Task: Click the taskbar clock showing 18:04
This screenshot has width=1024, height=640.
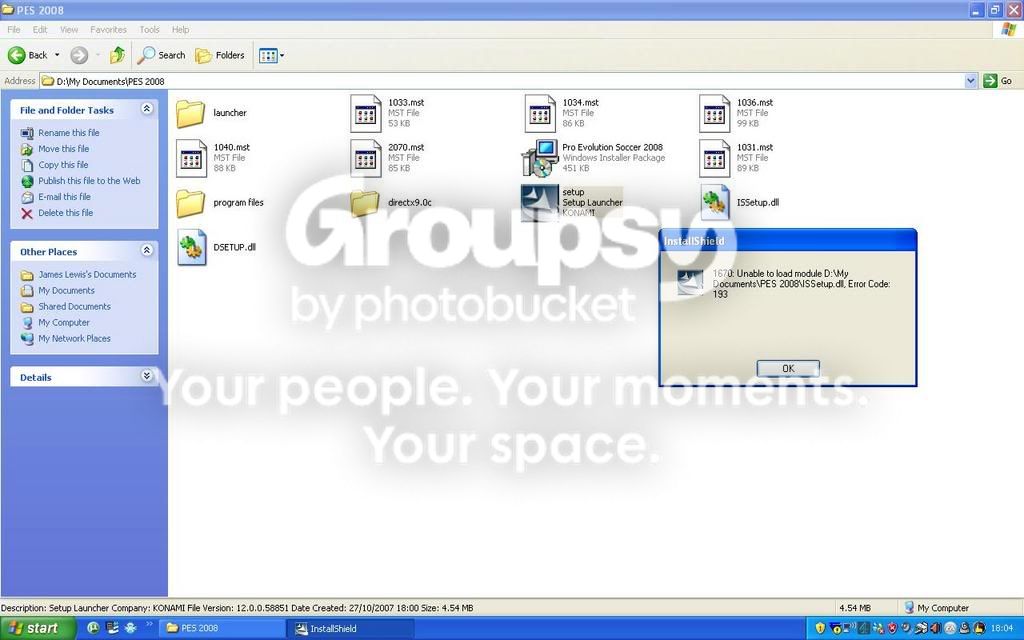Action: pyautogui.click(x=1002, y=628)
